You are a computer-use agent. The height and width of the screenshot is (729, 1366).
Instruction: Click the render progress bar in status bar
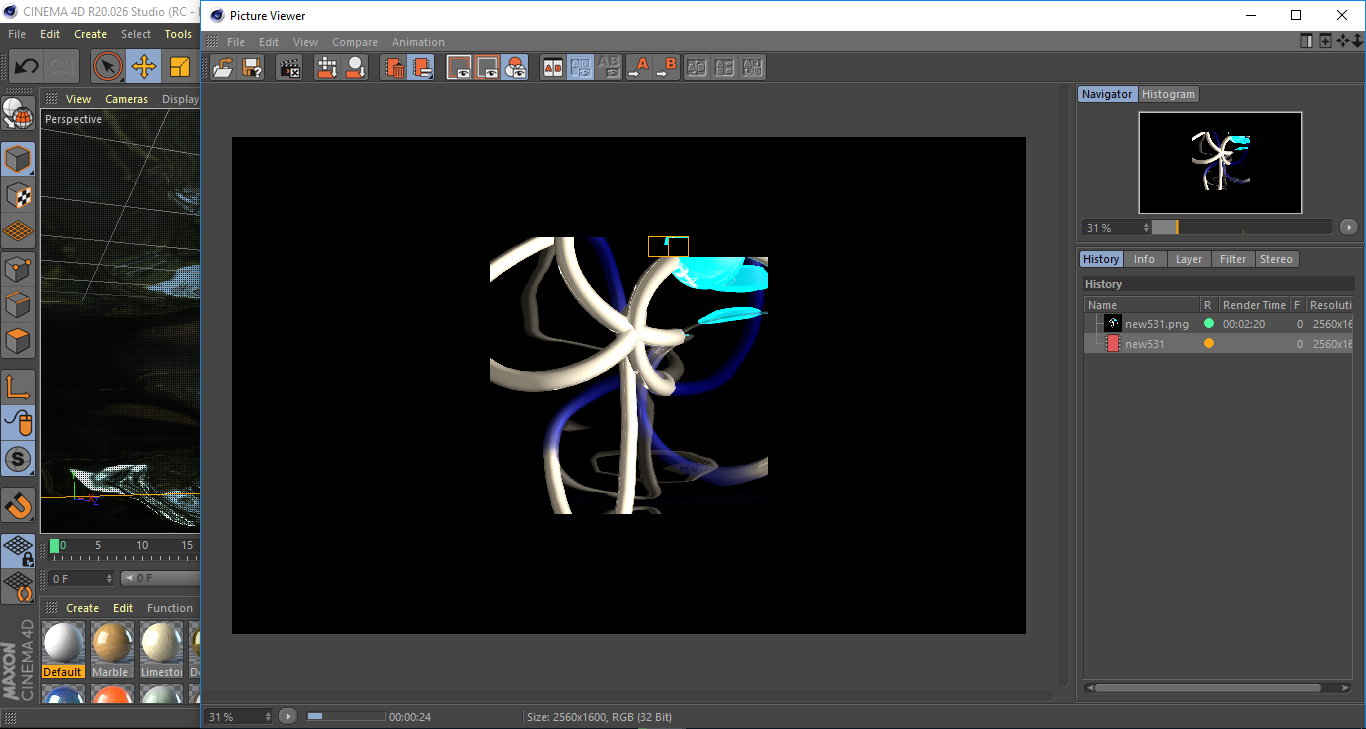[346, 716]
